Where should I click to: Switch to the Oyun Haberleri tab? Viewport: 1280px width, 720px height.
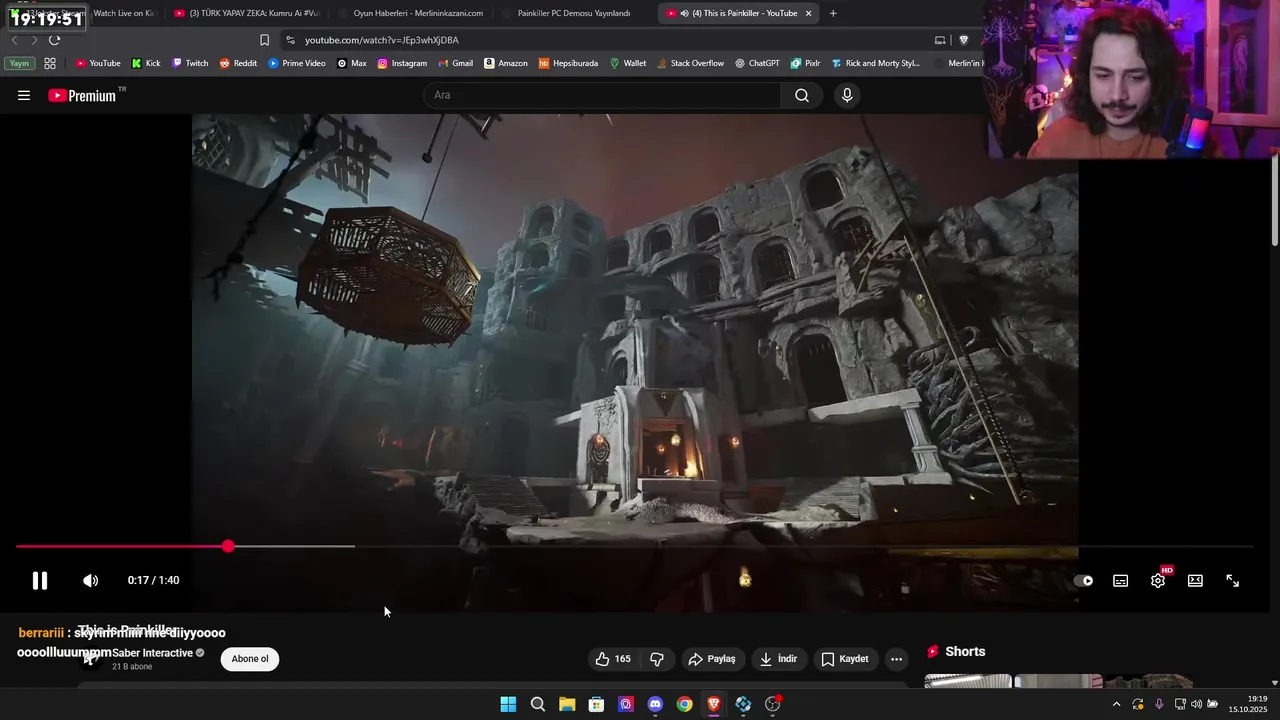click(410, 13)
